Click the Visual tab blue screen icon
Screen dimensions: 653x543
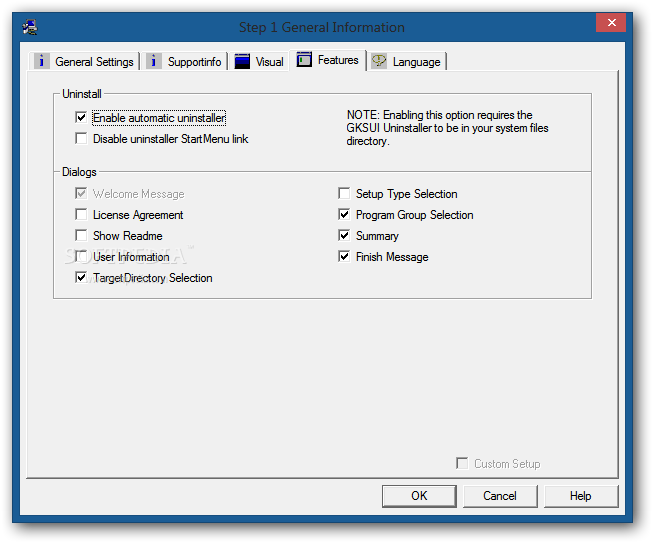pyautogui.click(x=242, y=62)
